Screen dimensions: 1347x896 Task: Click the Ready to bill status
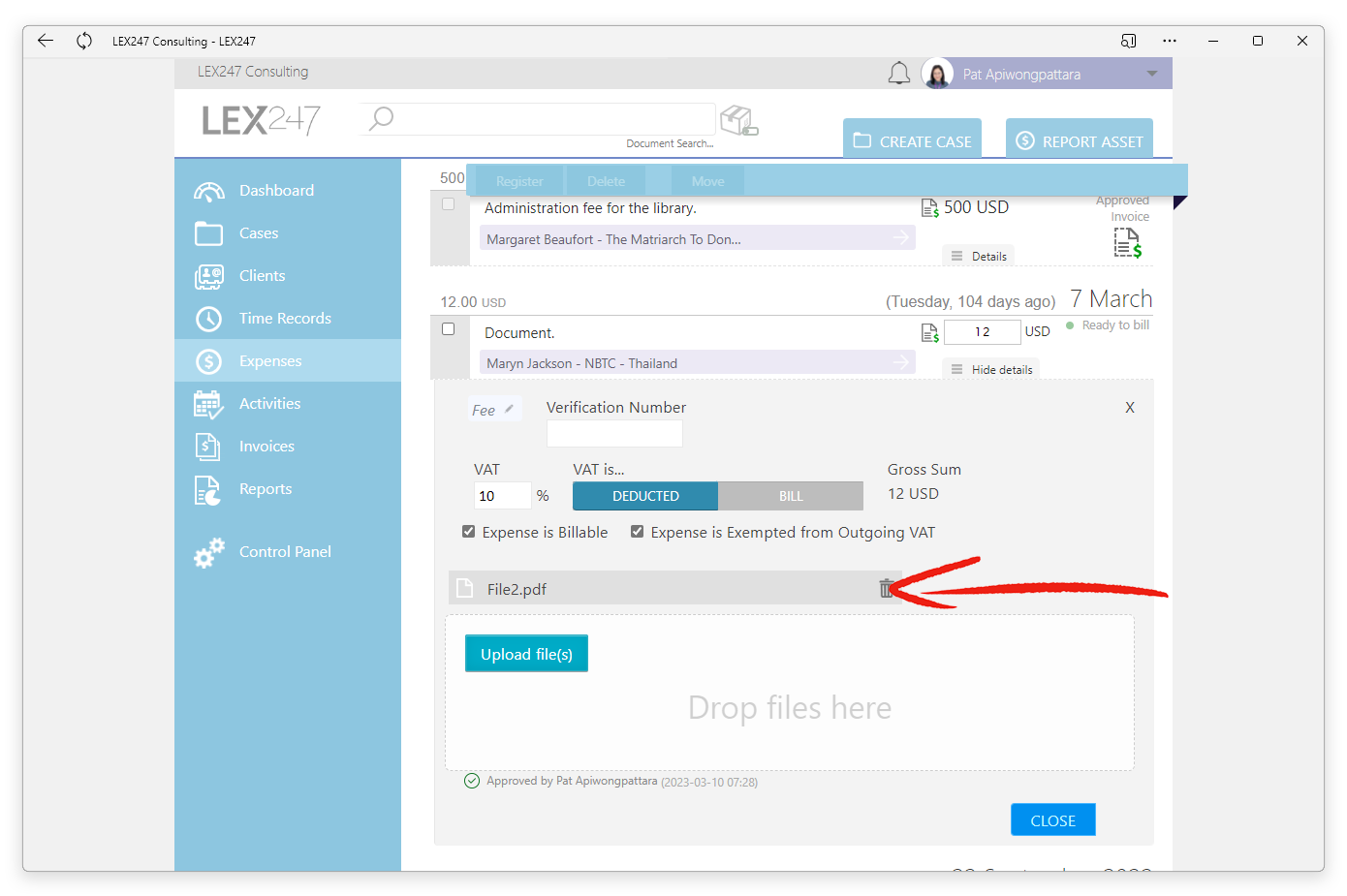pos(1115,325)
